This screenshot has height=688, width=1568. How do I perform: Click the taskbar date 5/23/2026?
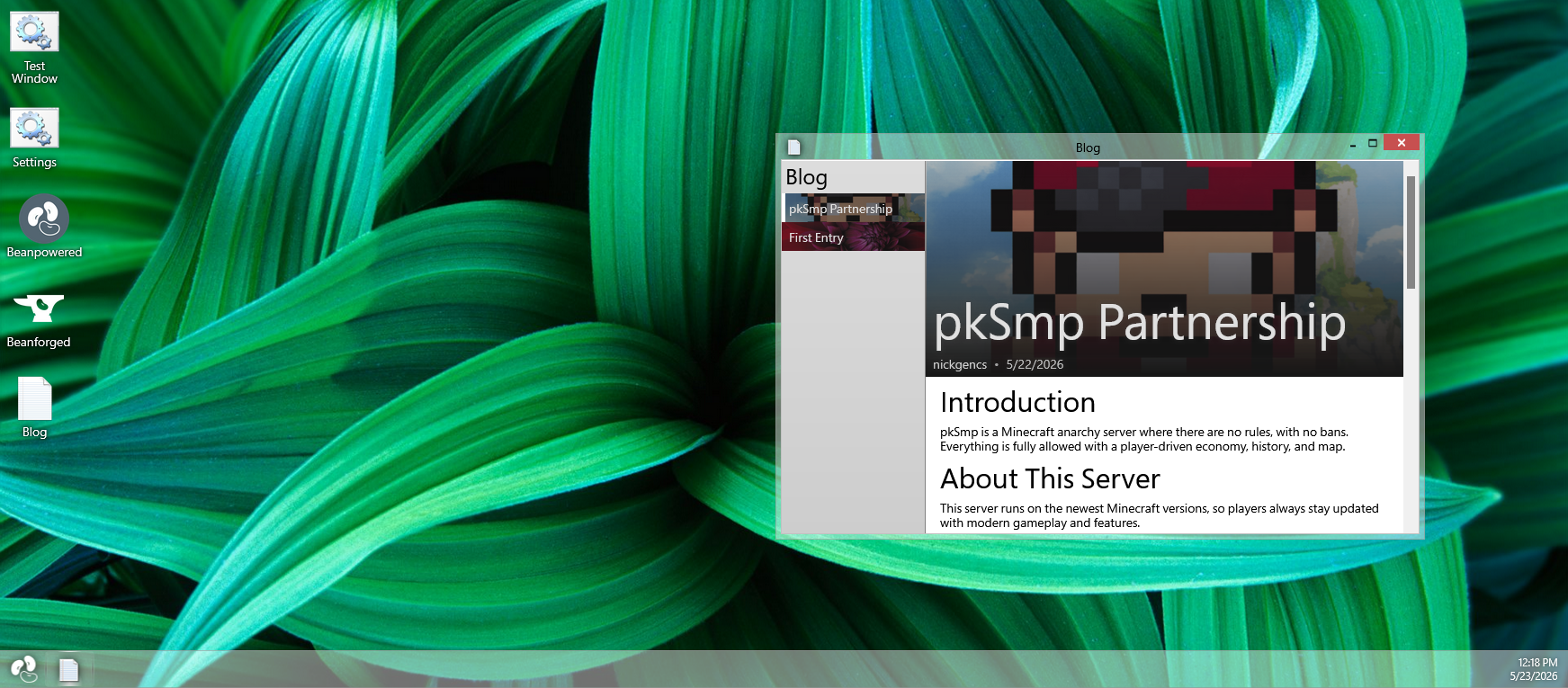pyautogui.click(x=1533, y=675)
